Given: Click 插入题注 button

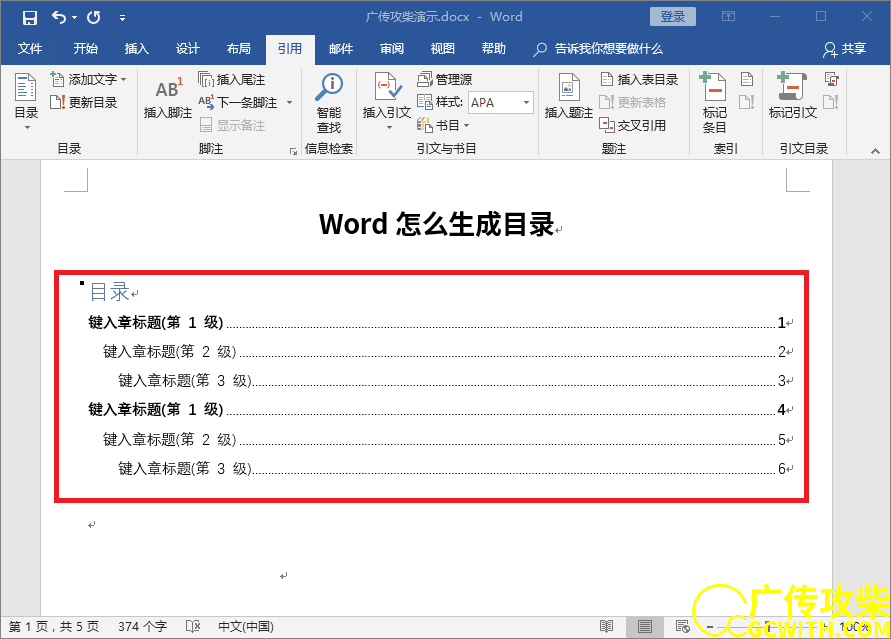Looking at the screenshot, I should coord(569,97).
